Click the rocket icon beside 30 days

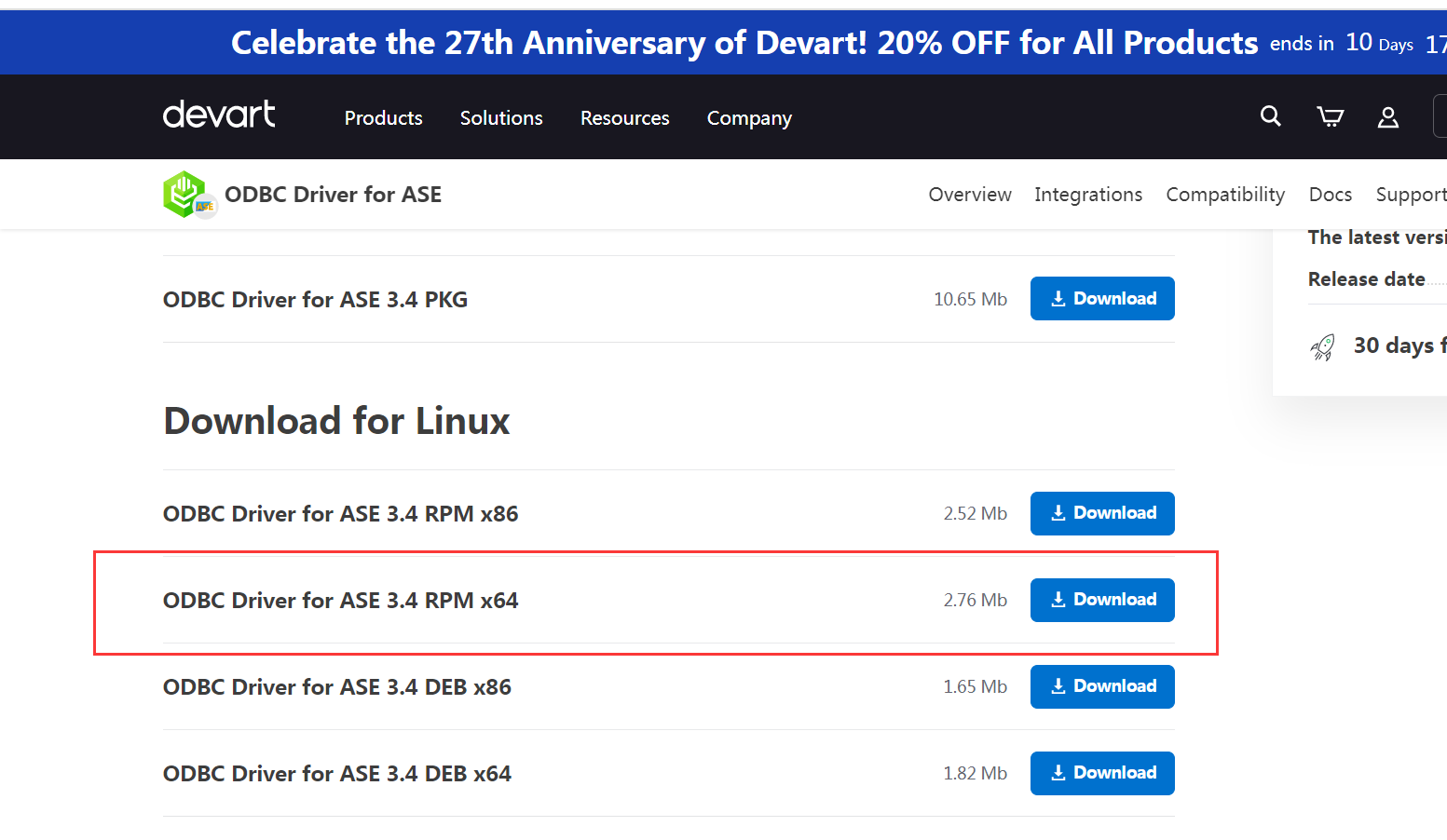tap(1322, 346)
